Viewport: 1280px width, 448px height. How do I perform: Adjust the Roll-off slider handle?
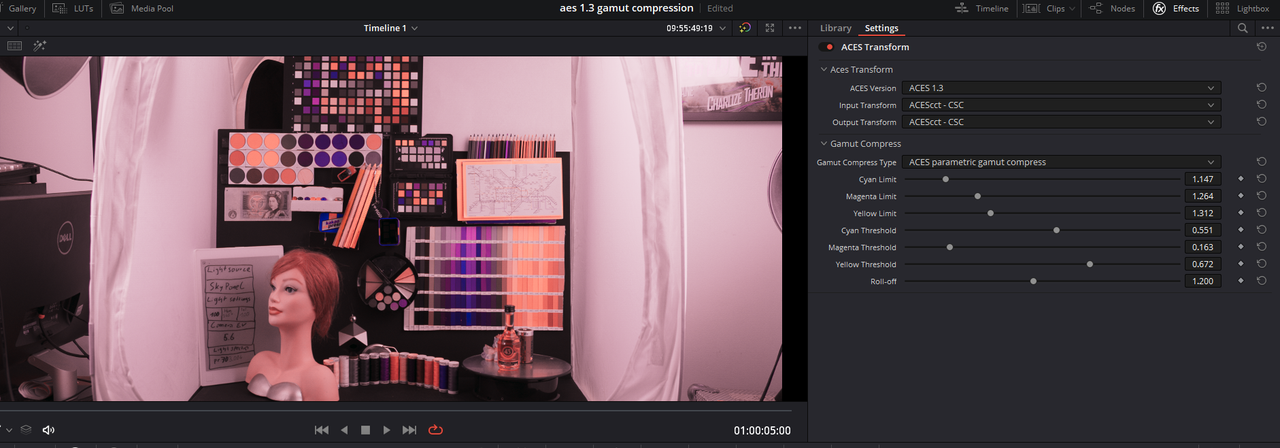(1033, 281)
